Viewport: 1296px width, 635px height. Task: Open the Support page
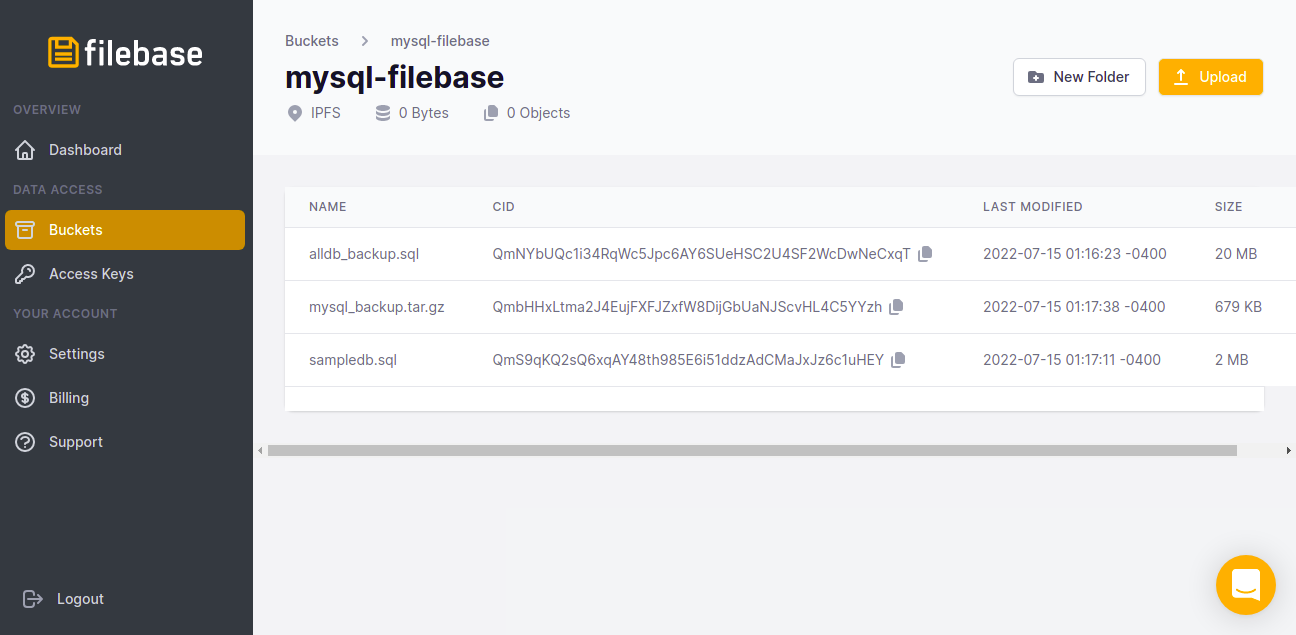pos(125,442)
